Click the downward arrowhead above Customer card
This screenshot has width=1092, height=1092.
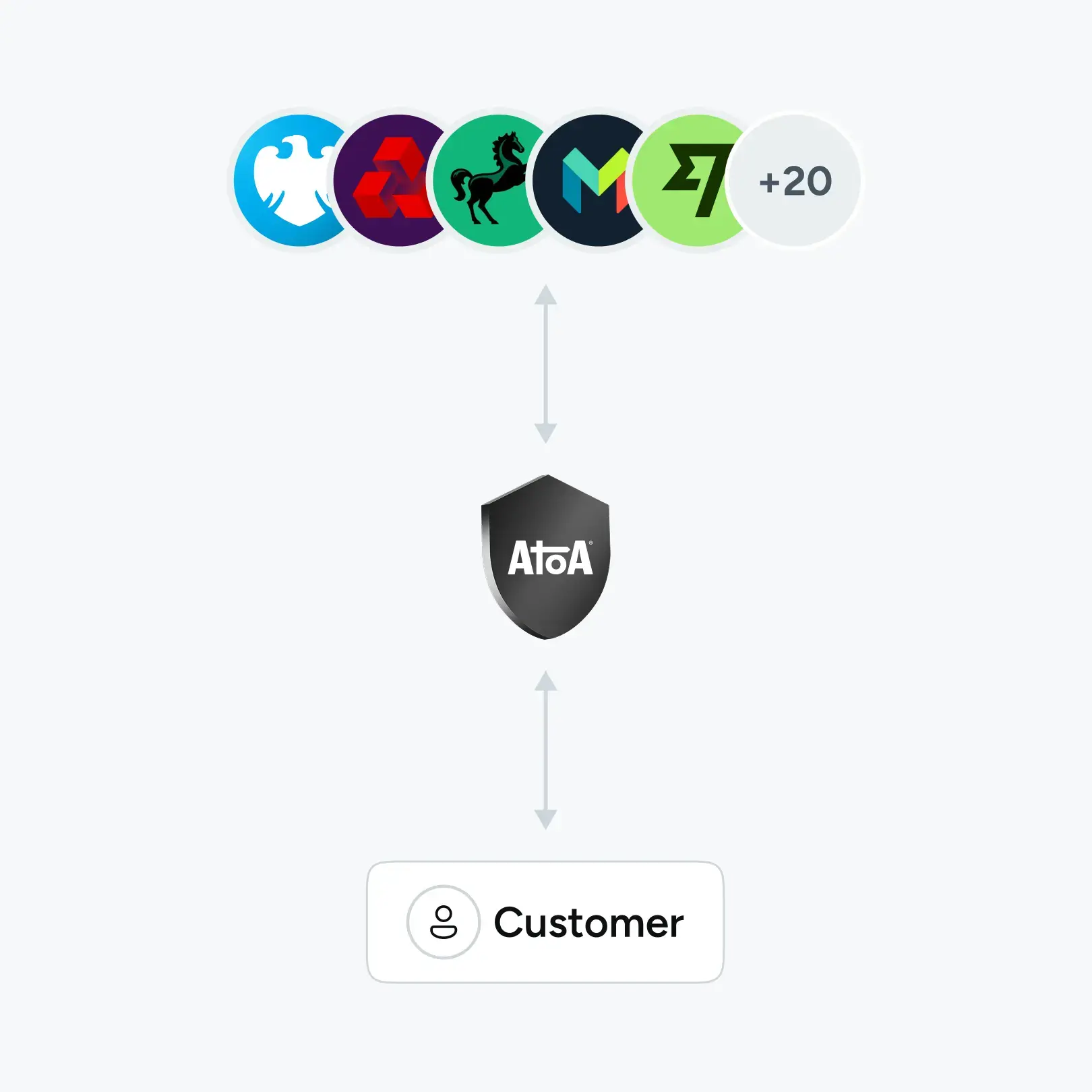pyautogui.click(x=545, y=819)
